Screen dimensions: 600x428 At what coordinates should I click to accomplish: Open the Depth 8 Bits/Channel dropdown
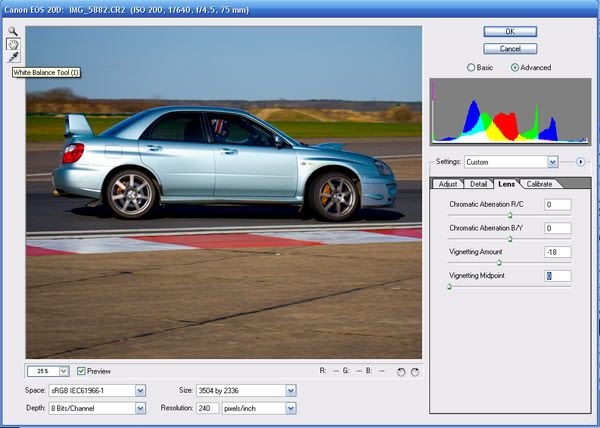click(x=139, y=408)
